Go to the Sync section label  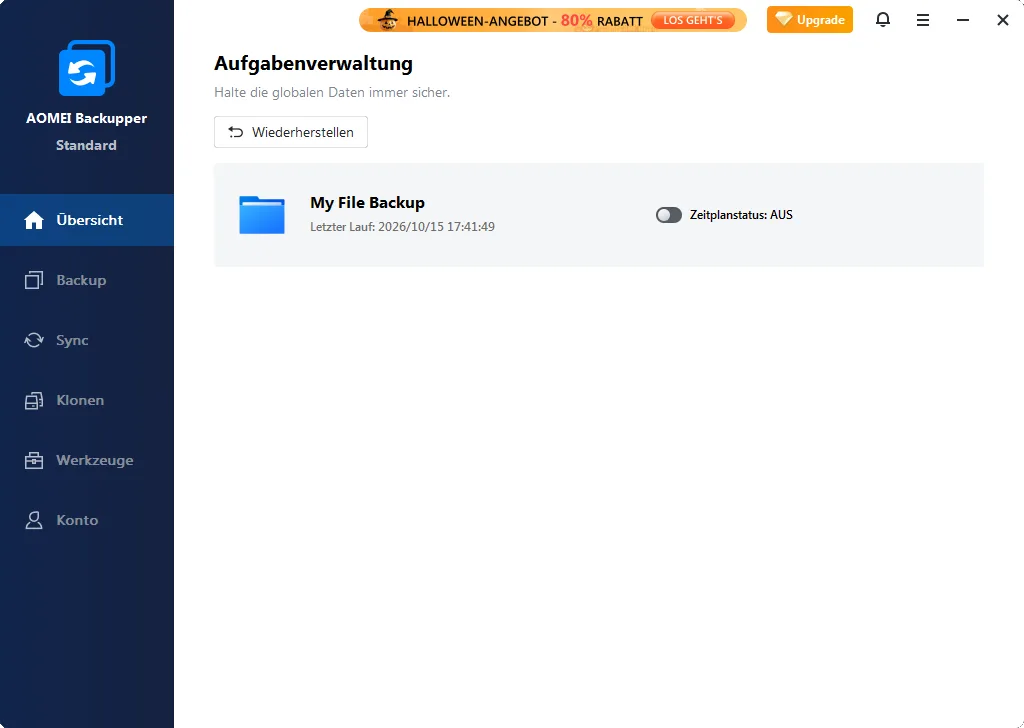point(72,340)
